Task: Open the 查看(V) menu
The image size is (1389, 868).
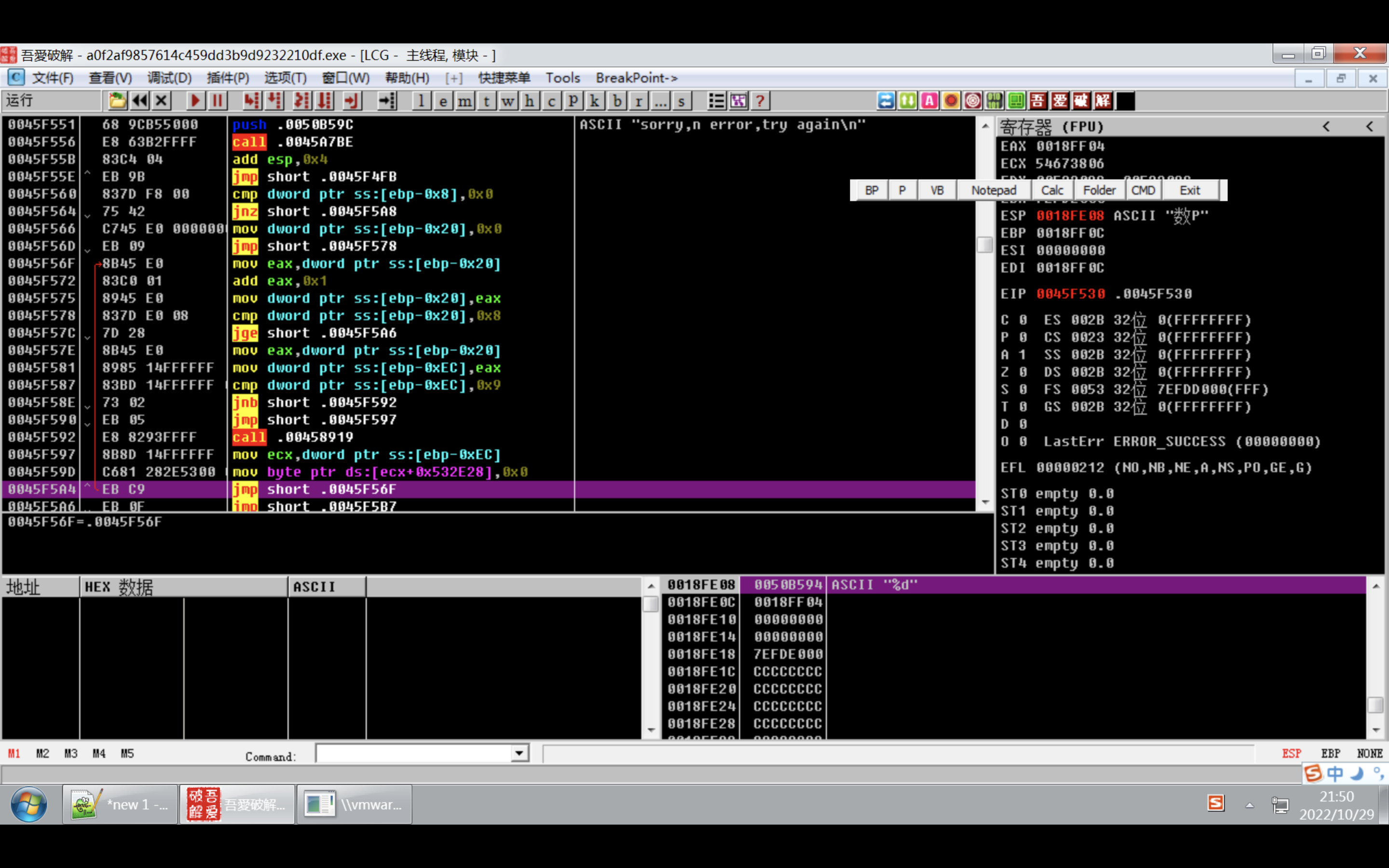Action: coord(110,78)
